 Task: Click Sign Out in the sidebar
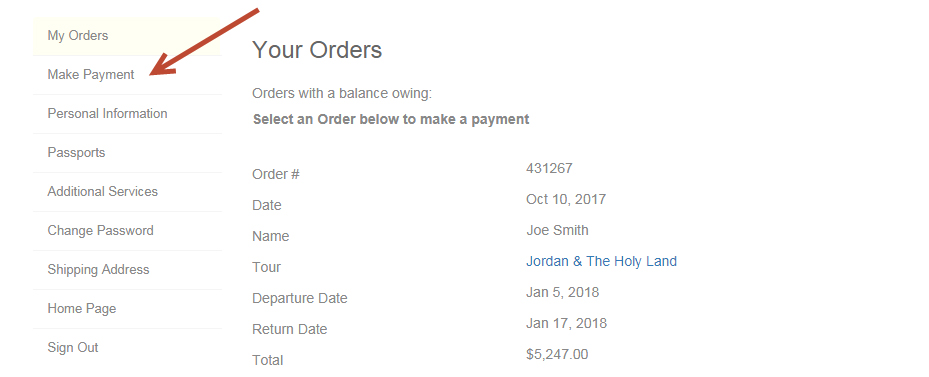coord(127,348)
